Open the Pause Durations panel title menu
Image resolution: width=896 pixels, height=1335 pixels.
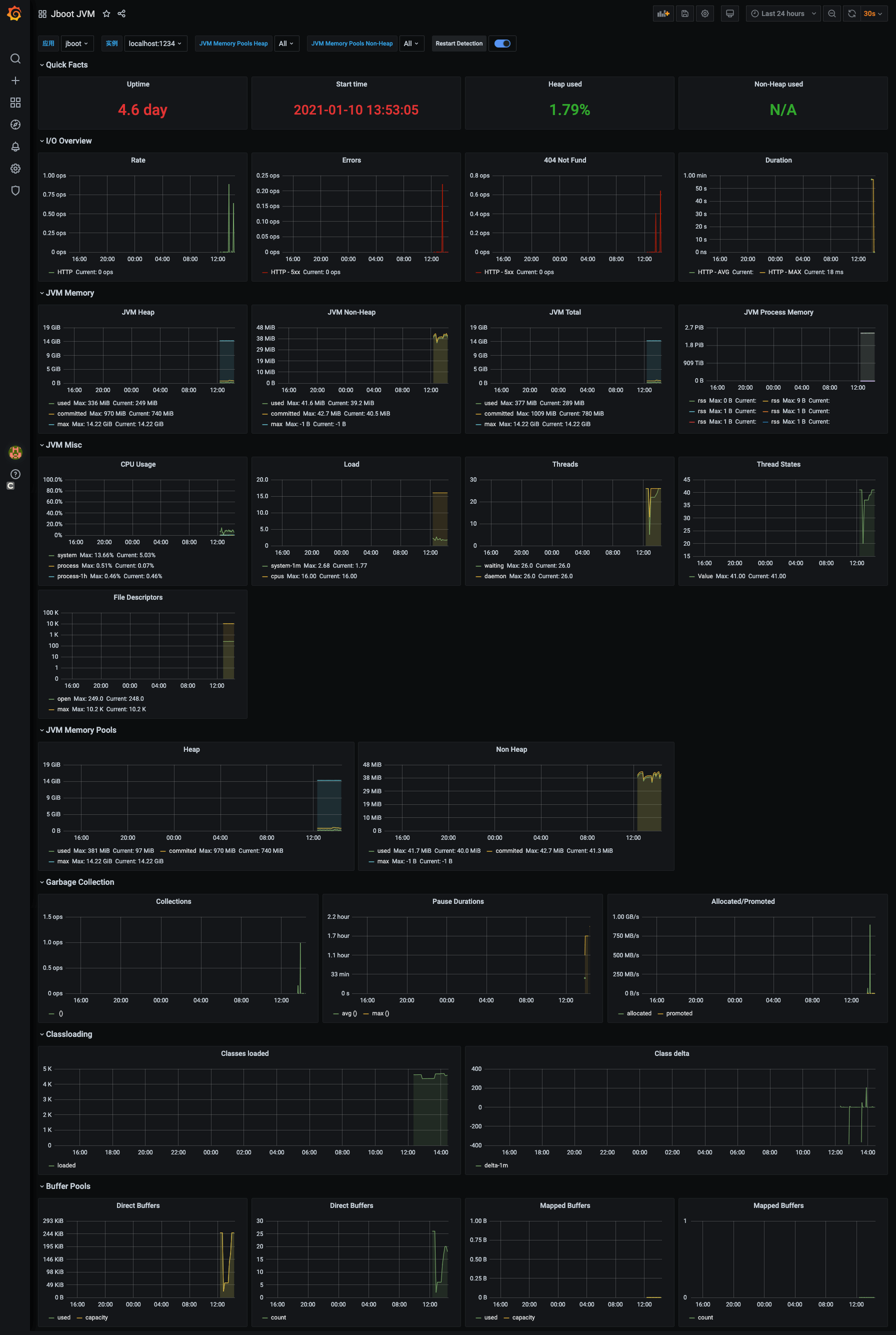[457, 901]
